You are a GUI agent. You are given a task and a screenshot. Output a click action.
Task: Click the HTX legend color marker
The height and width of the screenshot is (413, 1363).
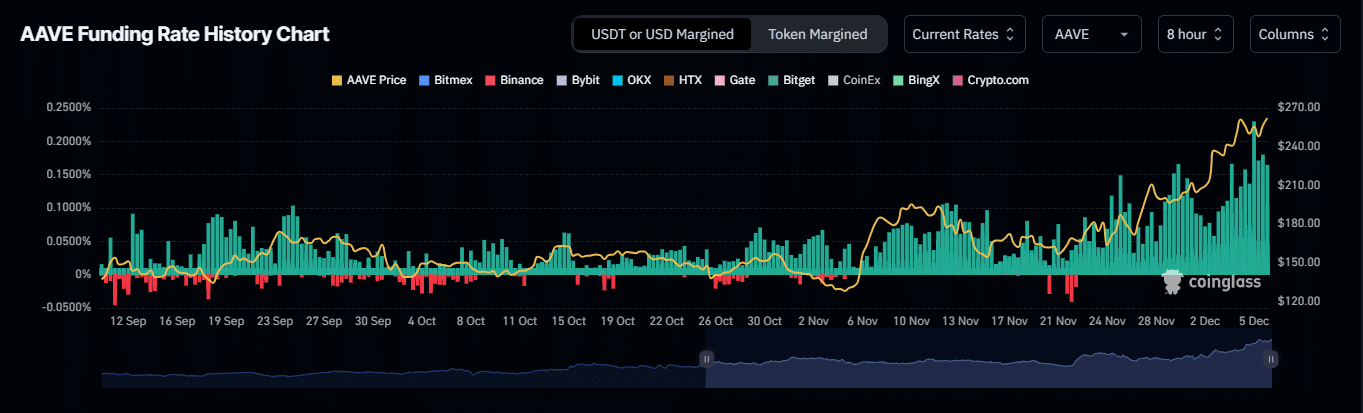click(x=670, y=80)
